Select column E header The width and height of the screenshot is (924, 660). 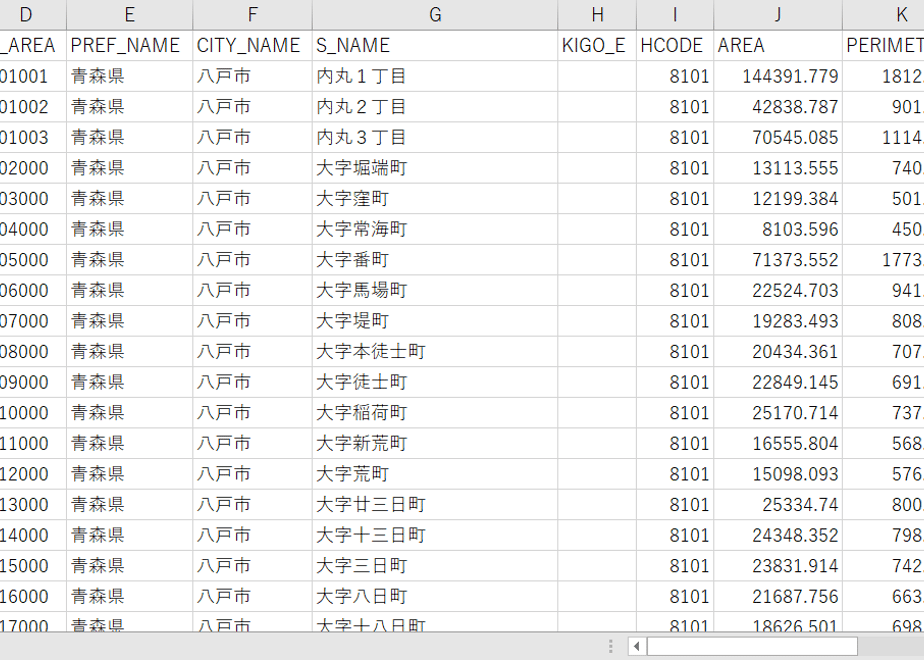tap(130, 15)
